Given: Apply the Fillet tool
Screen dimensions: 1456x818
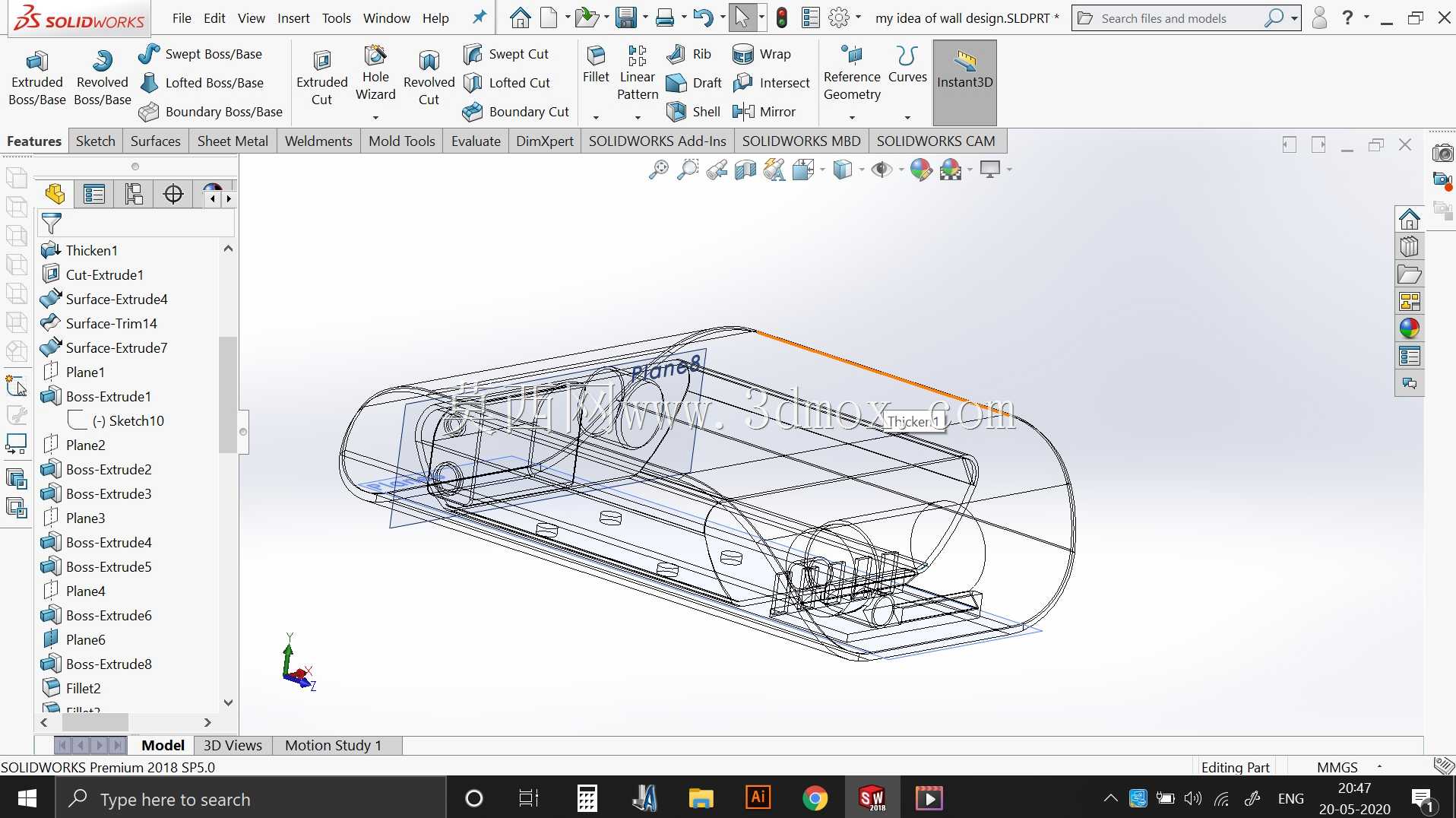Looking at the screenshot, I should click(596, 65).
